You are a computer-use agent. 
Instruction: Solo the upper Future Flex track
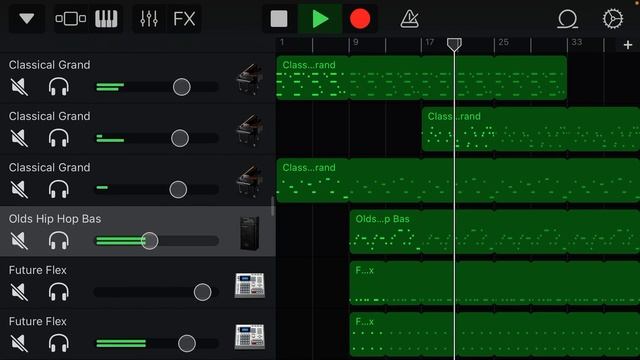tap(58, 292)
